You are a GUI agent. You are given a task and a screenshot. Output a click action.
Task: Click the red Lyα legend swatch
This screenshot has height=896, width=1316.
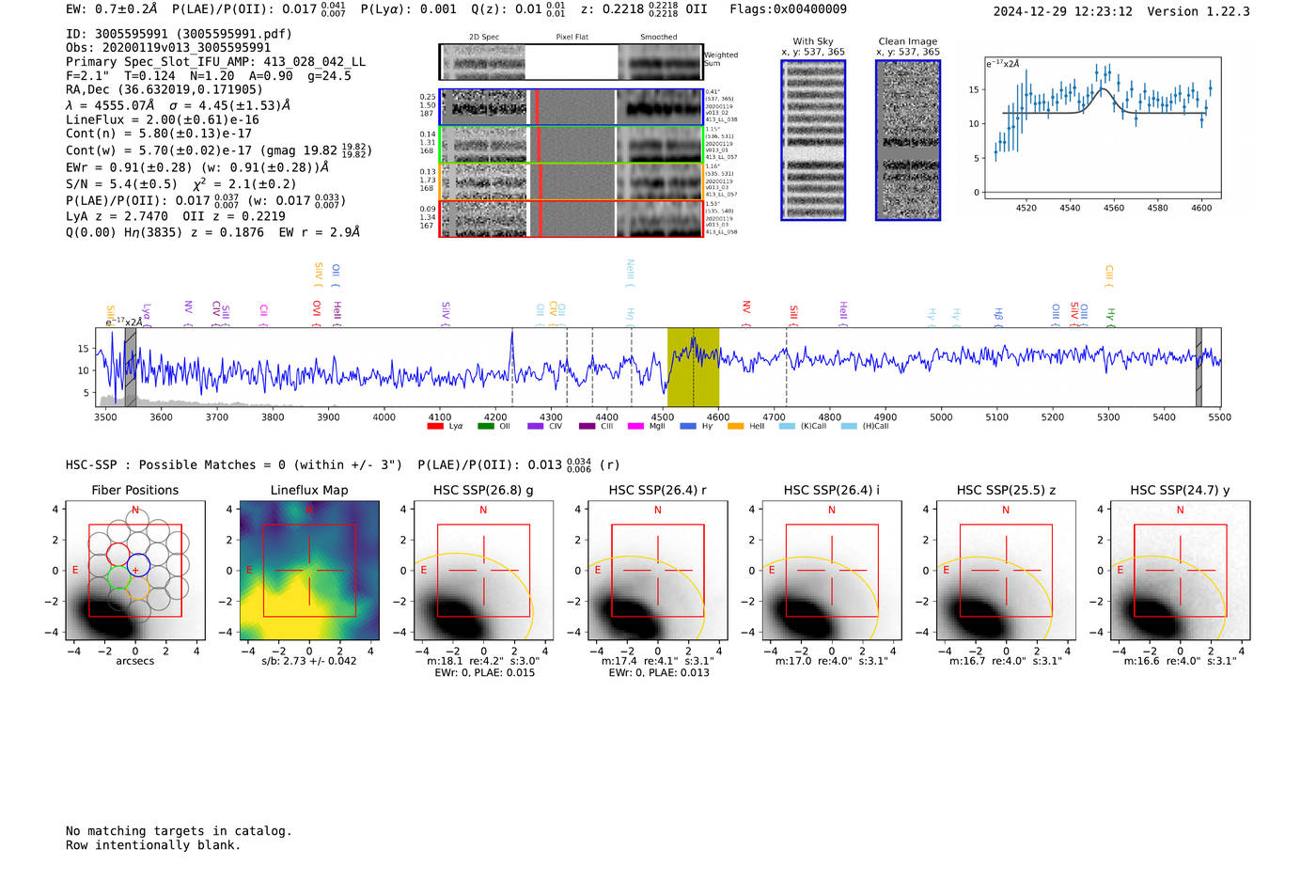(x=434, y=426)
